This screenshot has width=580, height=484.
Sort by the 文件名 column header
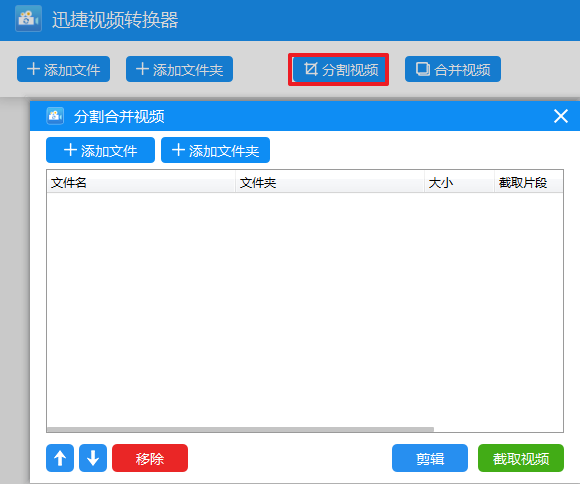pyautogui.click(x=141, y=182)
